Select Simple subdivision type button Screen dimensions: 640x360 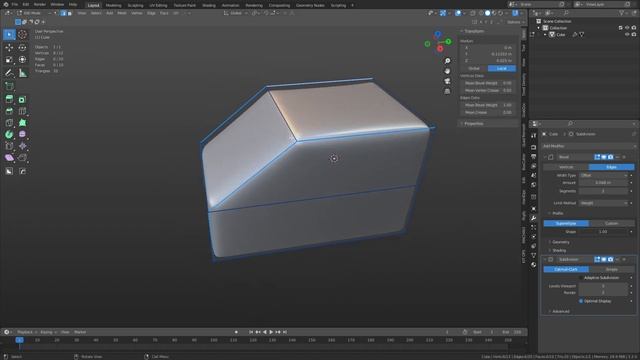coord(611,269)
